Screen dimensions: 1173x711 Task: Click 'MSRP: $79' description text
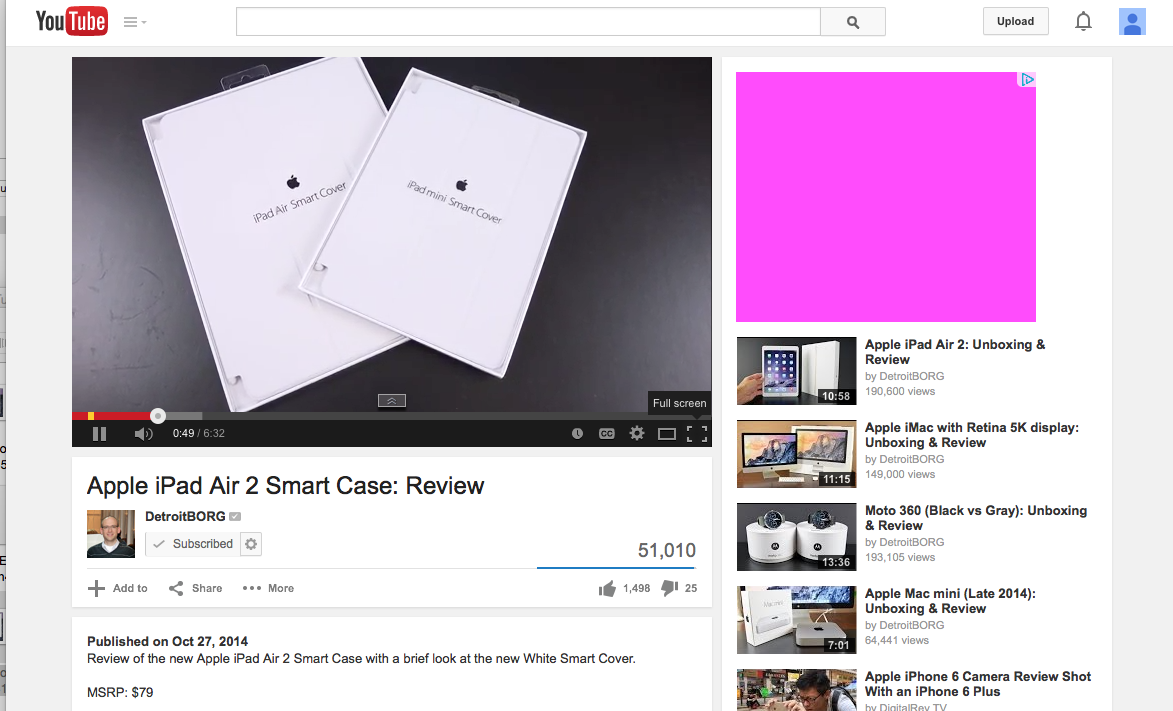(120, 692)
